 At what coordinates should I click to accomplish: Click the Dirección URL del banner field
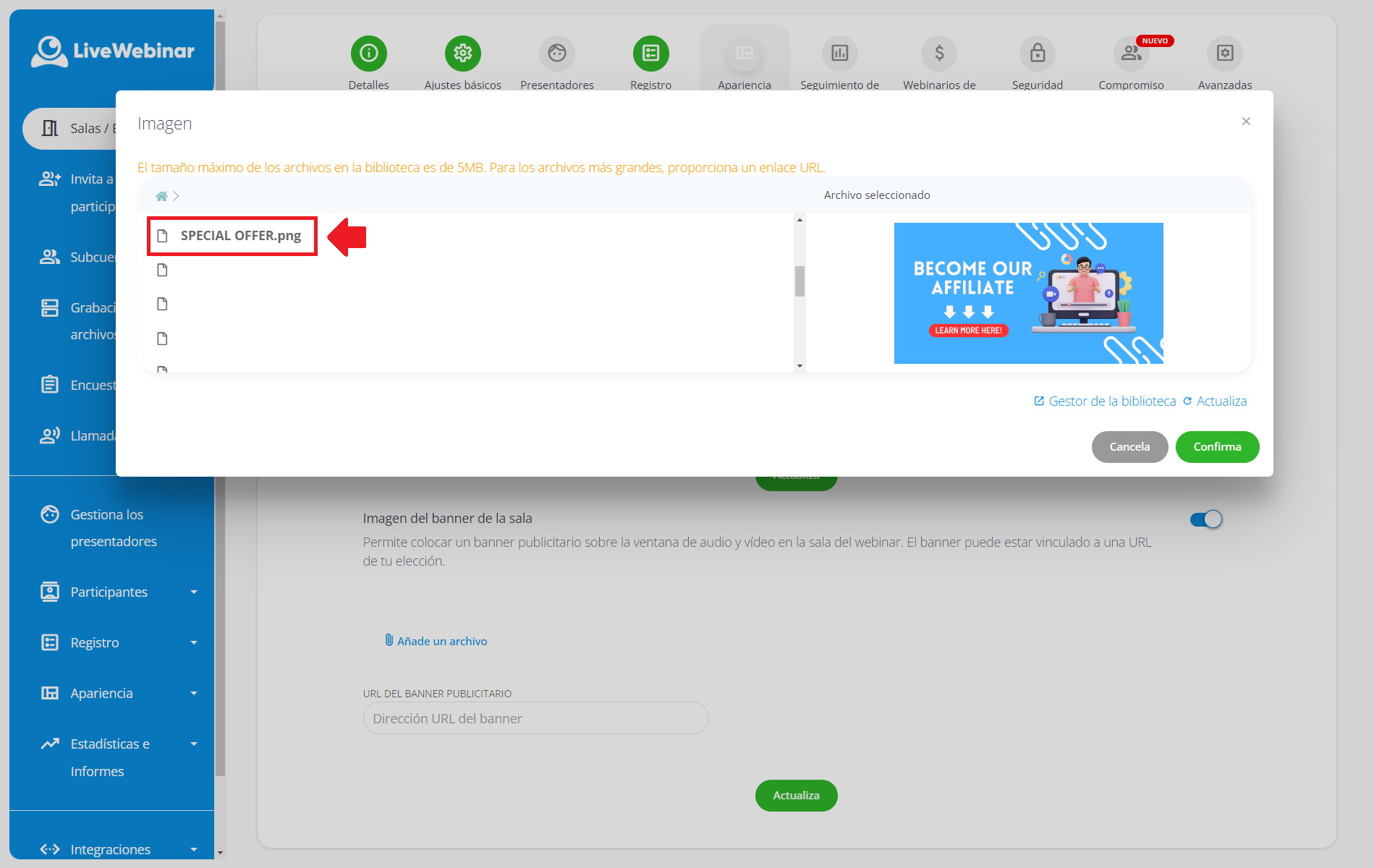tap(535, 718)
